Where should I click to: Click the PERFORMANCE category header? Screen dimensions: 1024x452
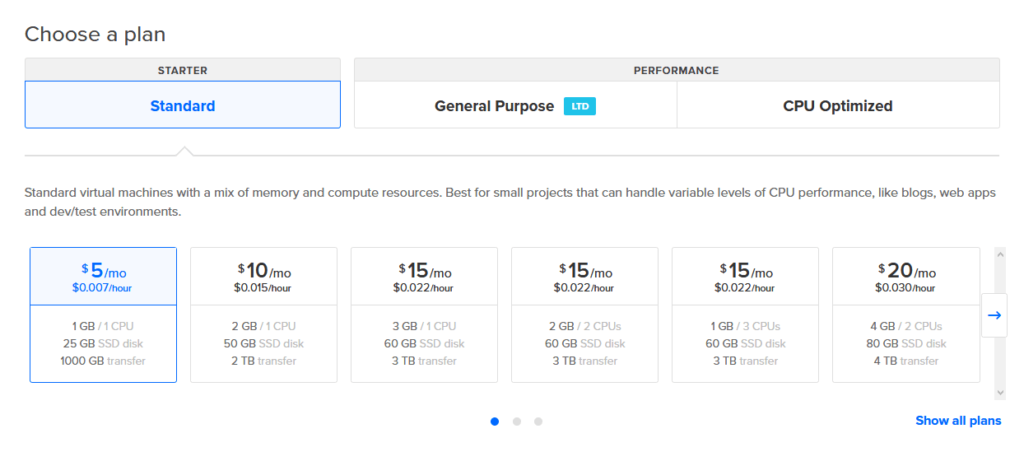pyautogui.click(x=676, y=70)
